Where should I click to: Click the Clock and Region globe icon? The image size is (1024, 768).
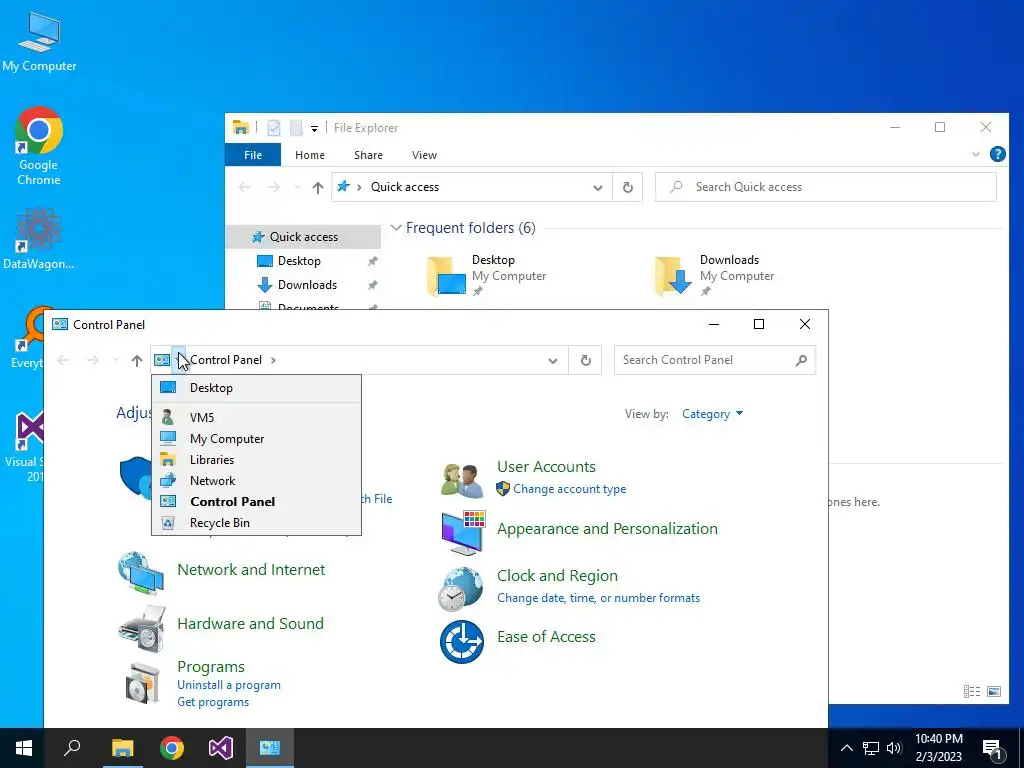[461, 589]
